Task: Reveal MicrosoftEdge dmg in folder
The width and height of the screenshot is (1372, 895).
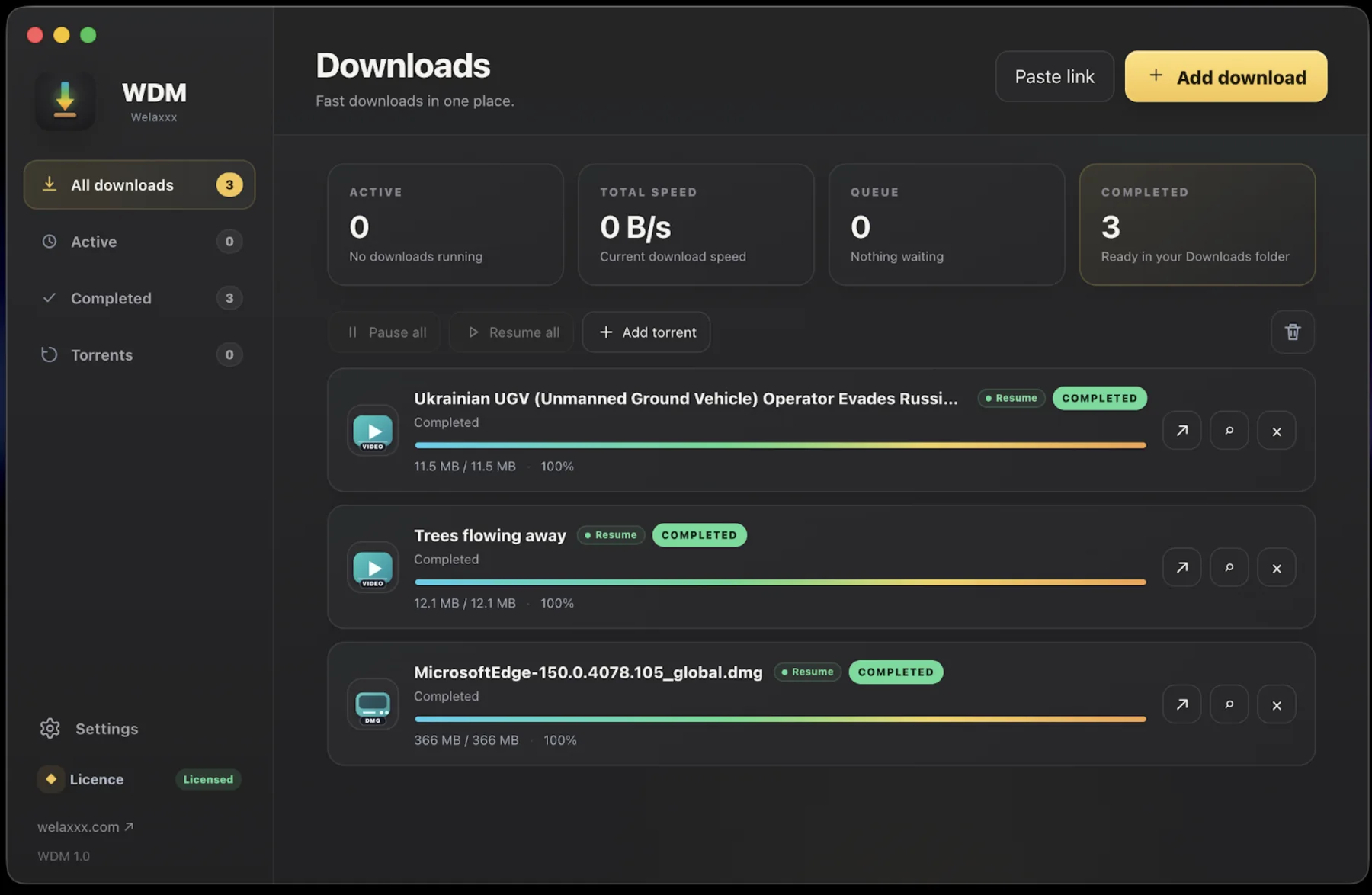Action: (1229, 704)
